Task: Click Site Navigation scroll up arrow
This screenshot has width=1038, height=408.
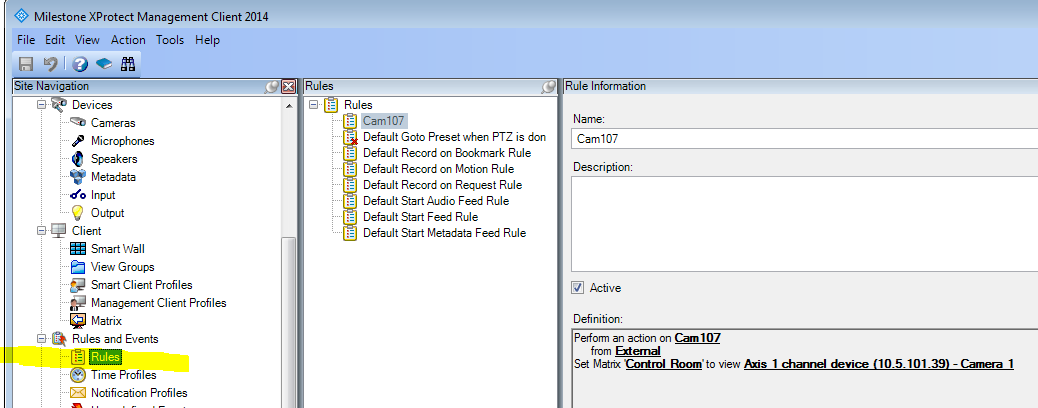Action: point(288,105)
